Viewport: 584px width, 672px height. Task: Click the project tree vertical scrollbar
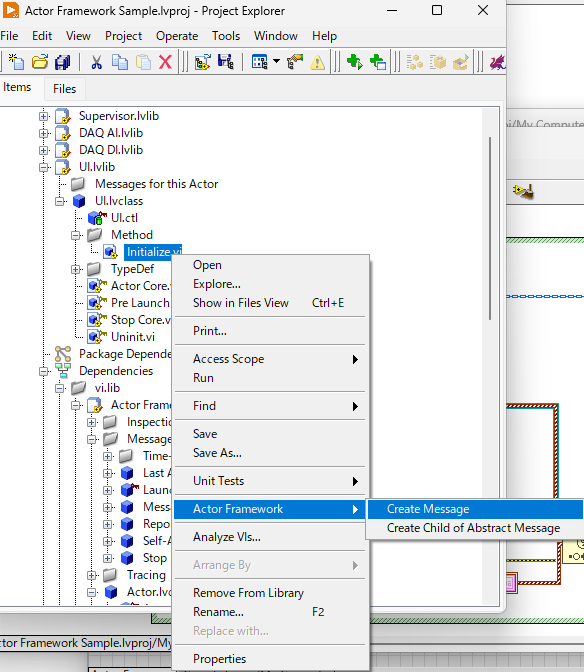point(490,228)
